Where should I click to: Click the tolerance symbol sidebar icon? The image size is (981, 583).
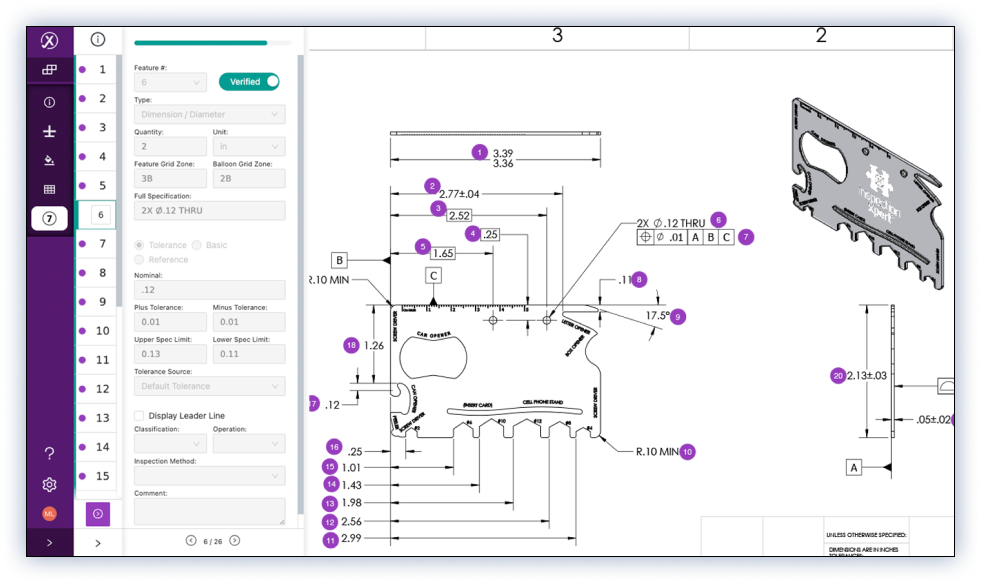49,131
